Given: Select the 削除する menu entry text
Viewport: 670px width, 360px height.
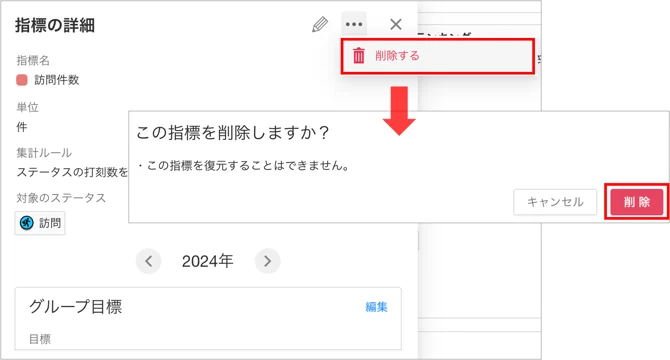Looking at the screenshot, I should pyautogui.click(x=397, y=56).
